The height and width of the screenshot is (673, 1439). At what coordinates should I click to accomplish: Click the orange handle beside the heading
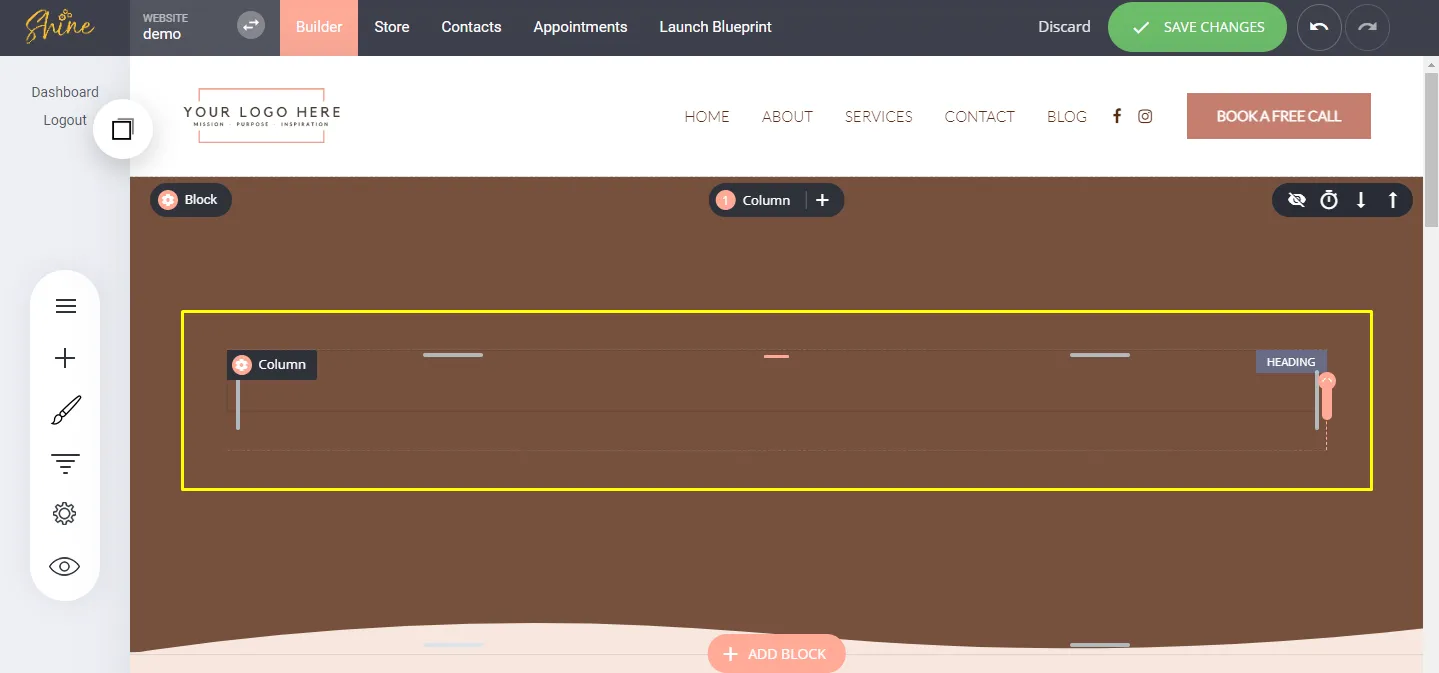pyautogui.click(x=1327, y=396)
